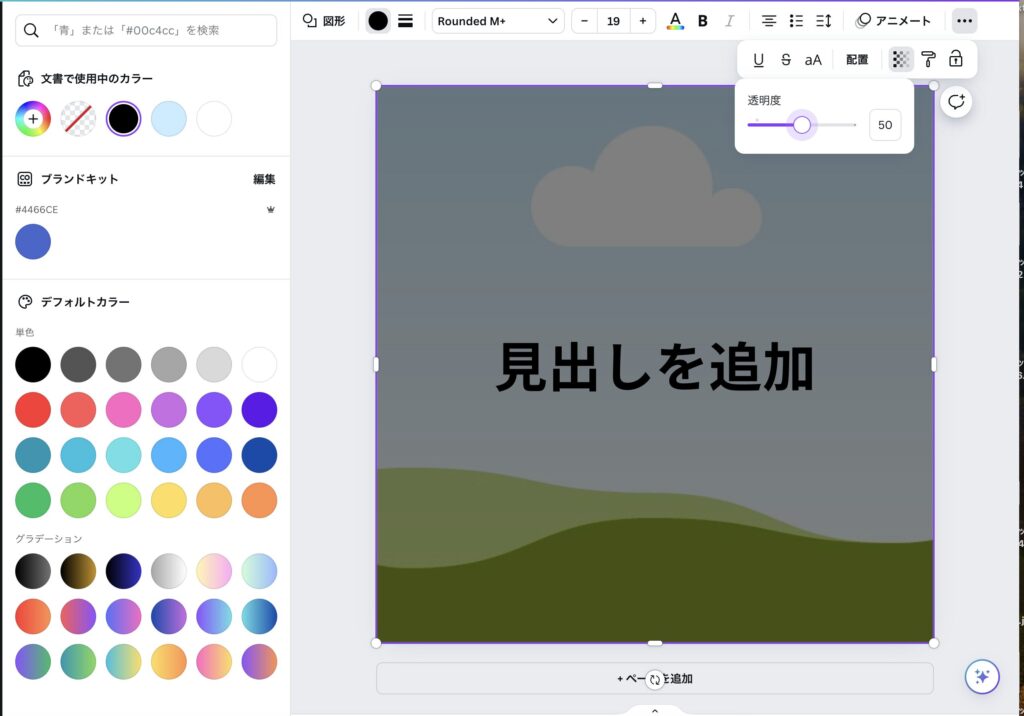Click the lock icon
The image size is (1024, 716).
click(x=955, y=60)
